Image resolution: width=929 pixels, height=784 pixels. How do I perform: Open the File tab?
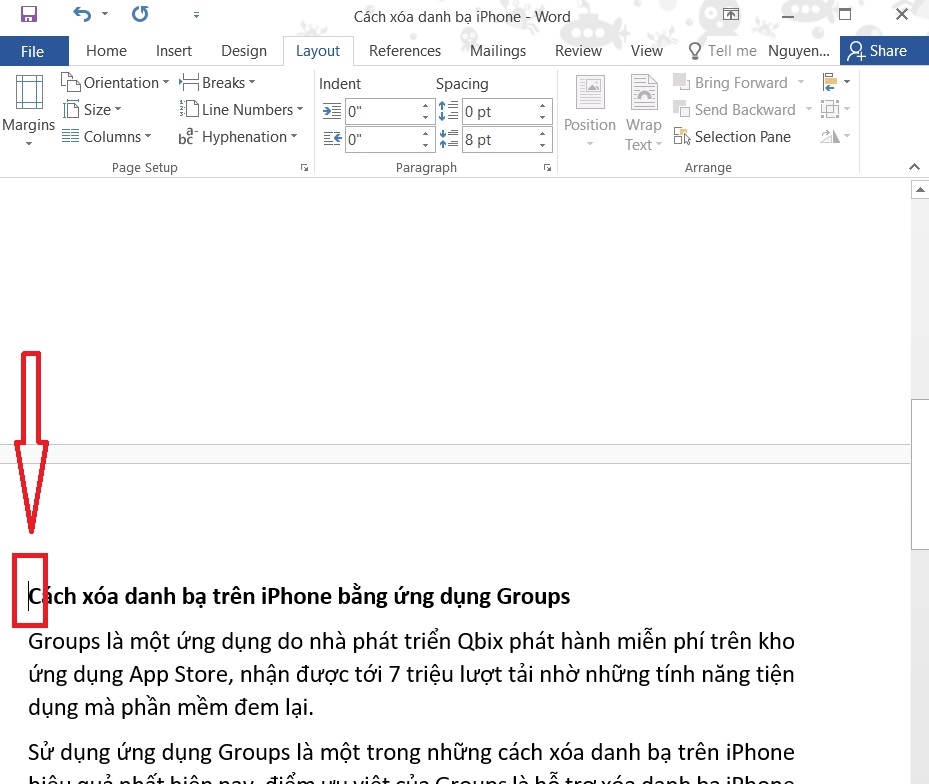[33, 52]
